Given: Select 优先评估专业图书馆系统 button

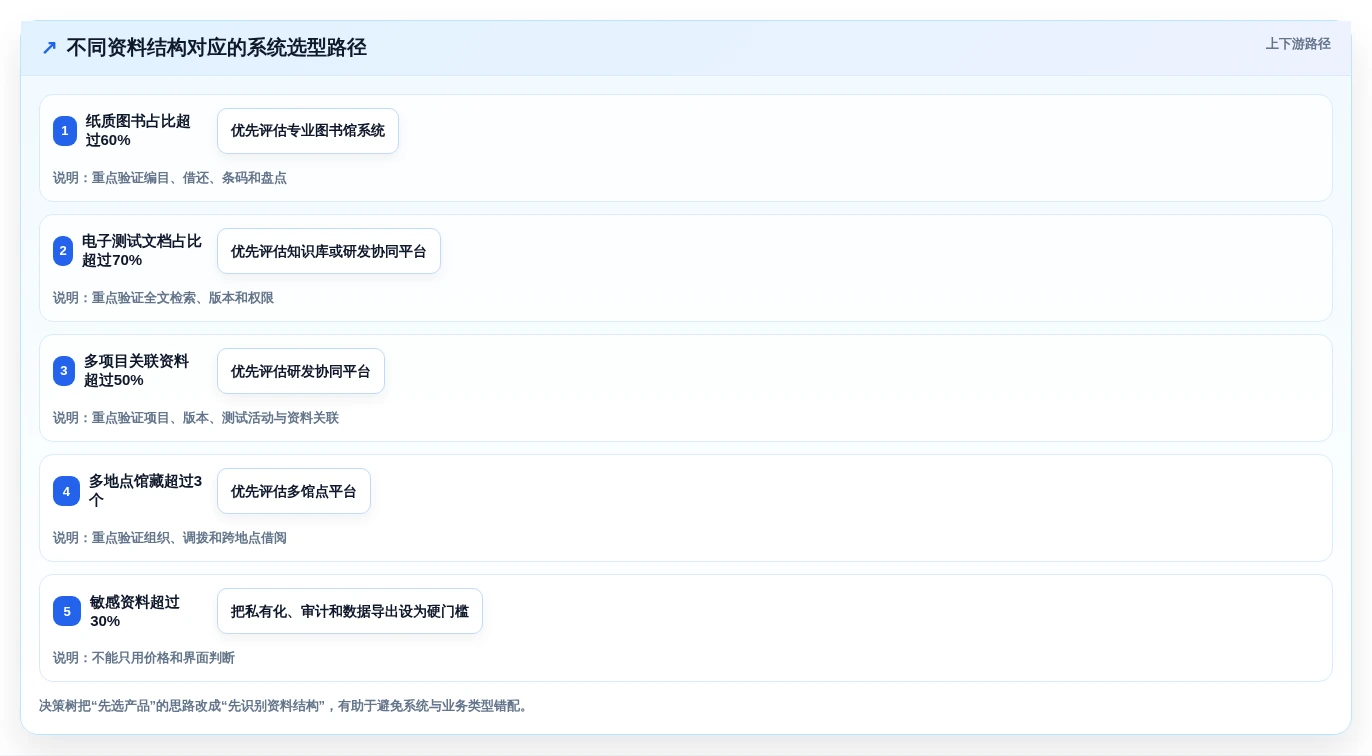Looking at the screenshot, I should [308, 131].
